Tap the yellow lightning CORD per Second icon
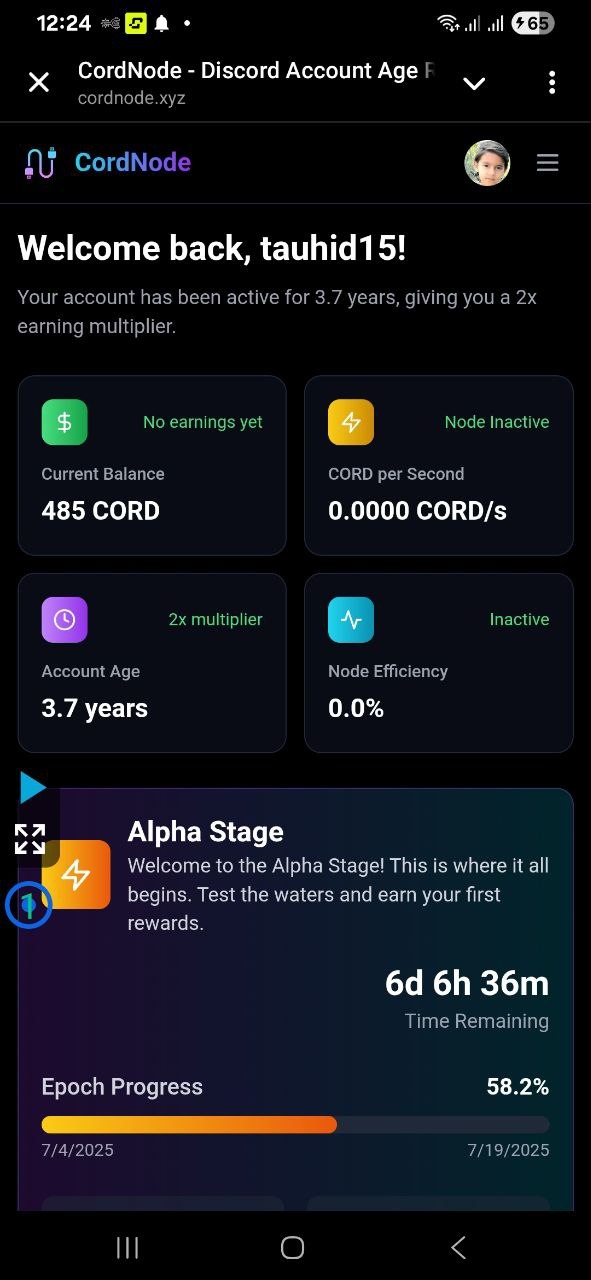Screen dimensions: 591x1280 point(351,422)
